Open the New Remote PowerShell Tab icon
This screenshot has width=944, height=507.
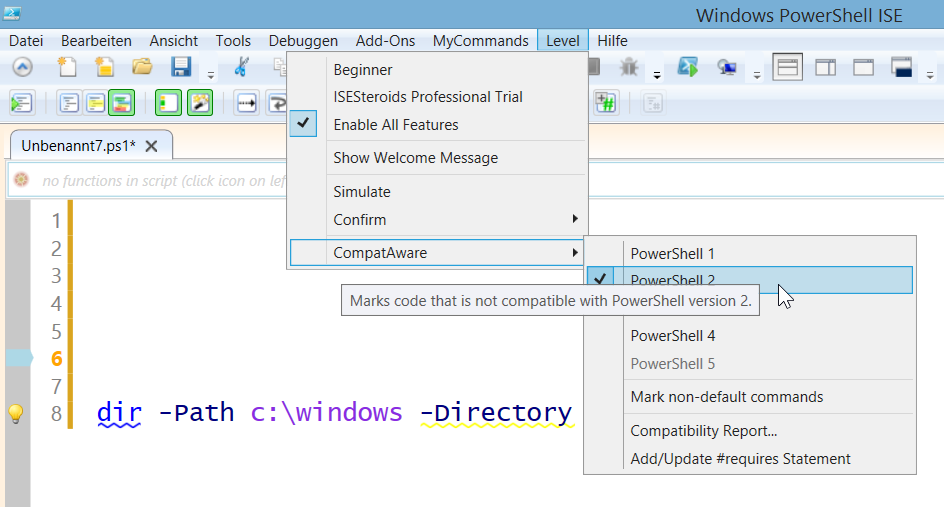[x=727, y=68]
